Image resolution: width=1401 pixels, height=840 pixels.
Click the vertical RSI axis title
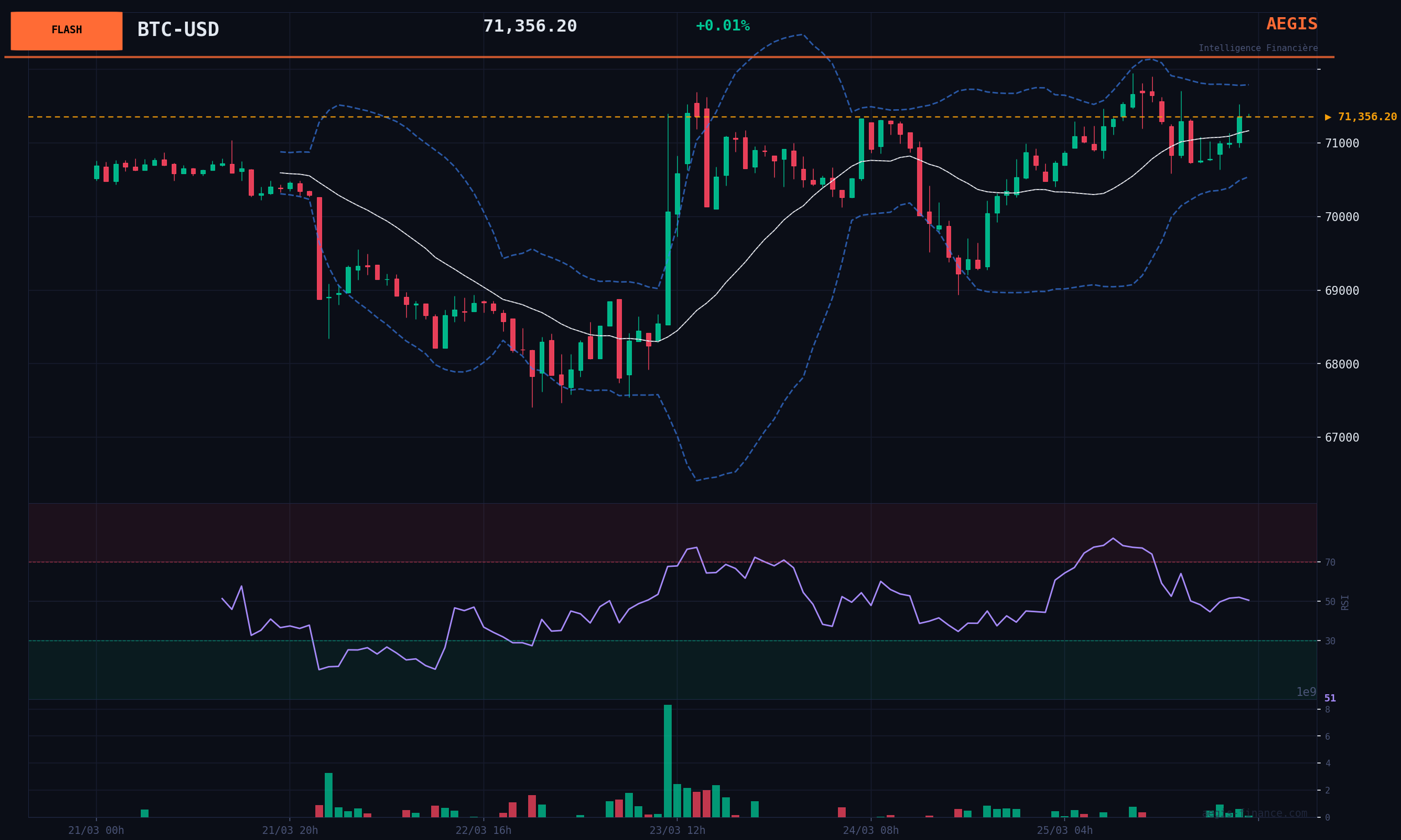coord(1345,602)
